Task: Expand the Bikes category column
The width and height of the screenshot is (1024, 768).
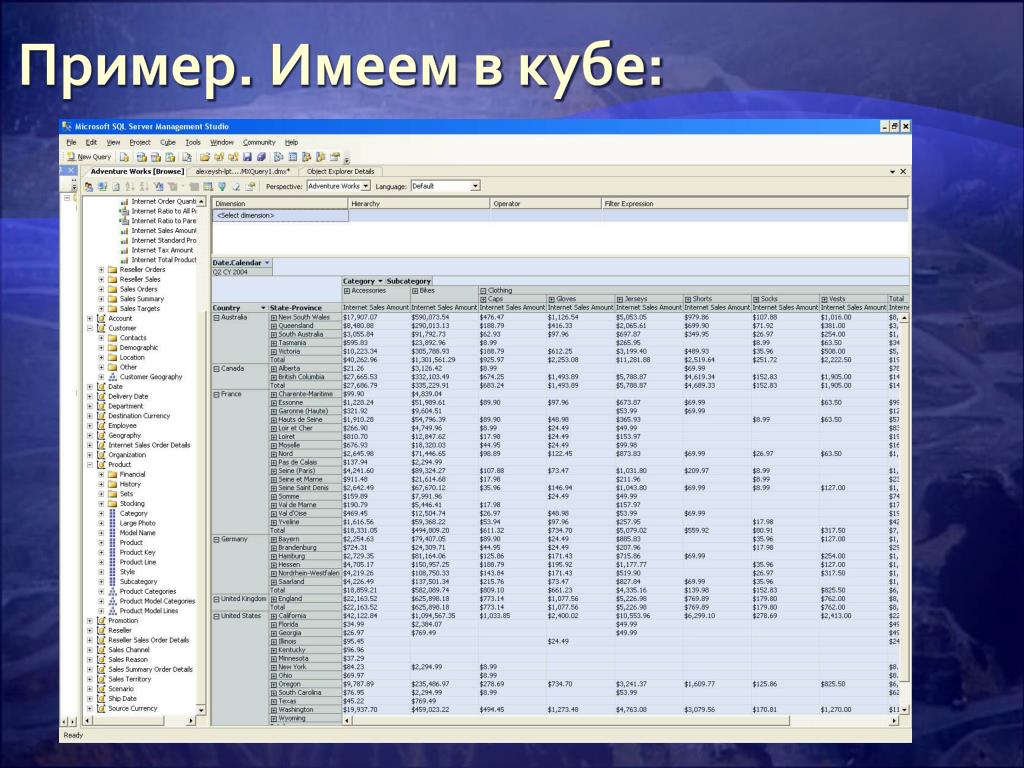Action: [415, 291]
